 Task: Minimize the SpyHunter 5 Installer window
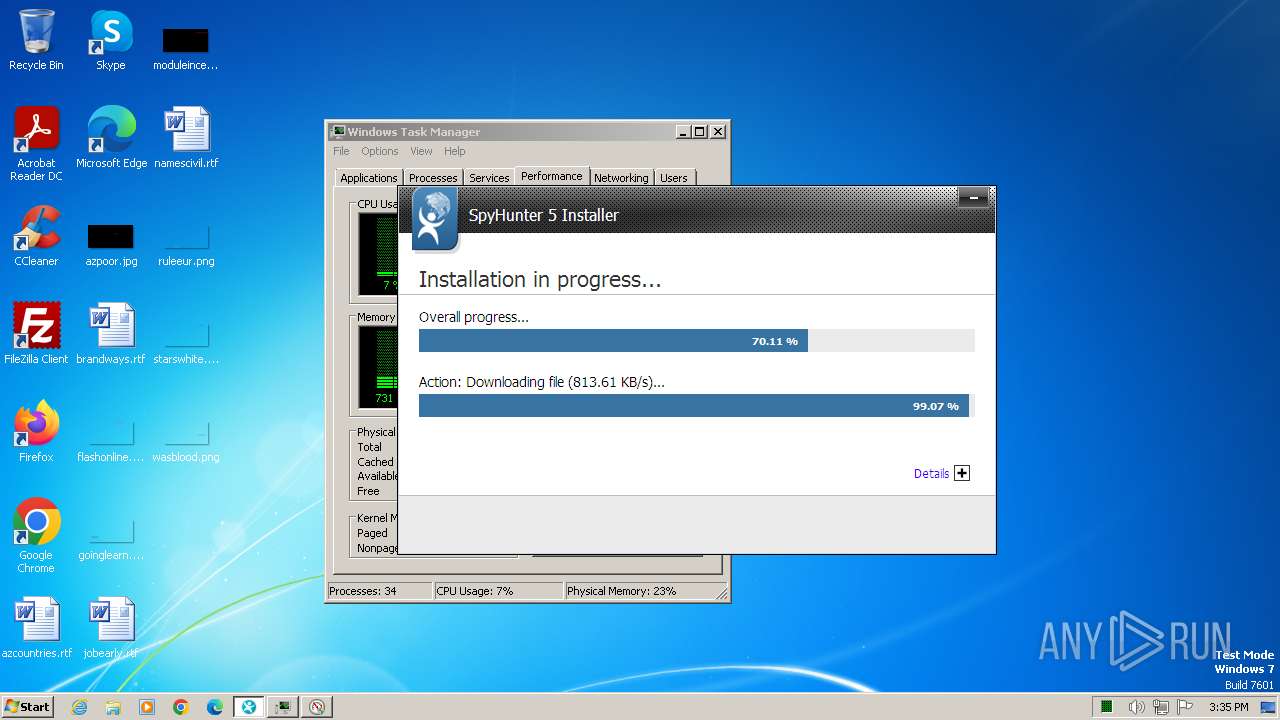pyautogui.click(x=973, y=198)
